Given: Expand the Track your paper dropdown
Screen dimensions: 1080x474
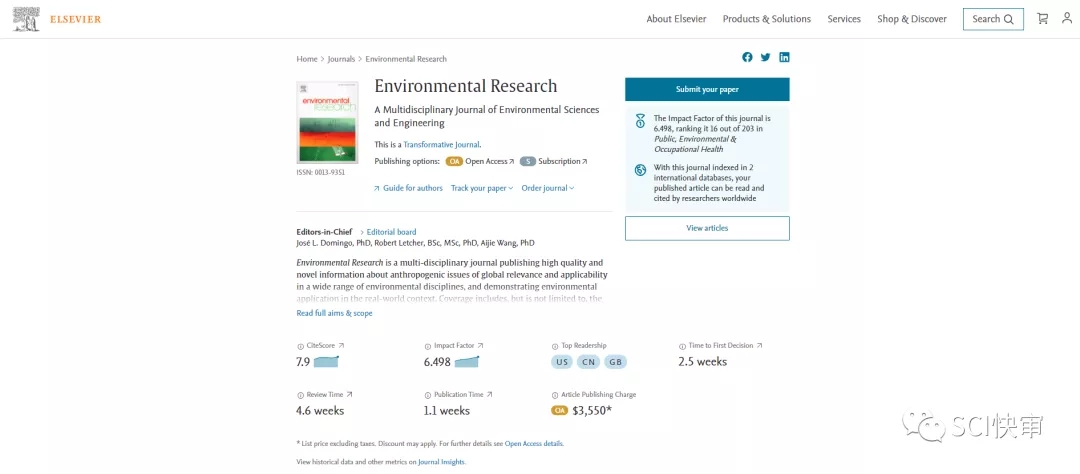Looking at the screenshot, I should 481,188.
